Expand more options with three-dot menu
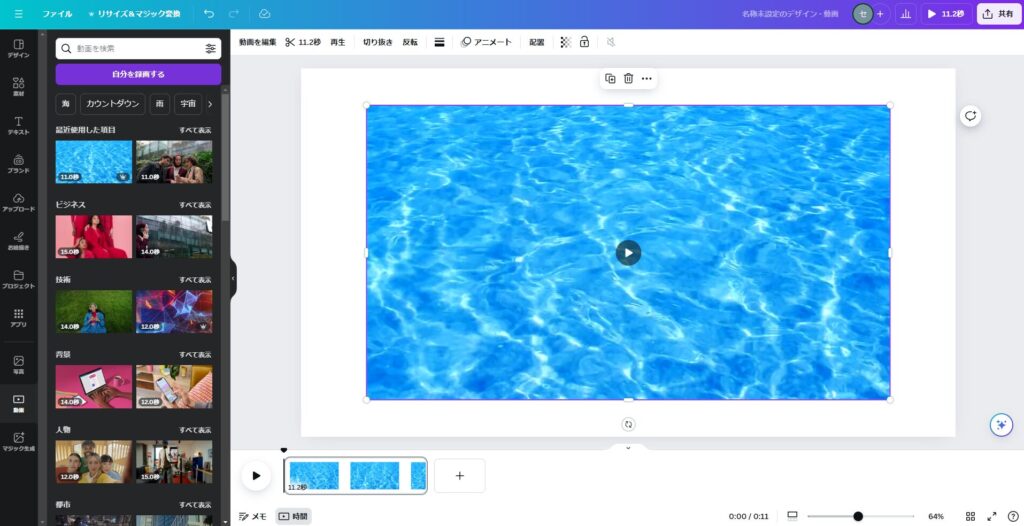This screenshot has height=526, width=1024. pyautogui.click(x=647, y=79)
